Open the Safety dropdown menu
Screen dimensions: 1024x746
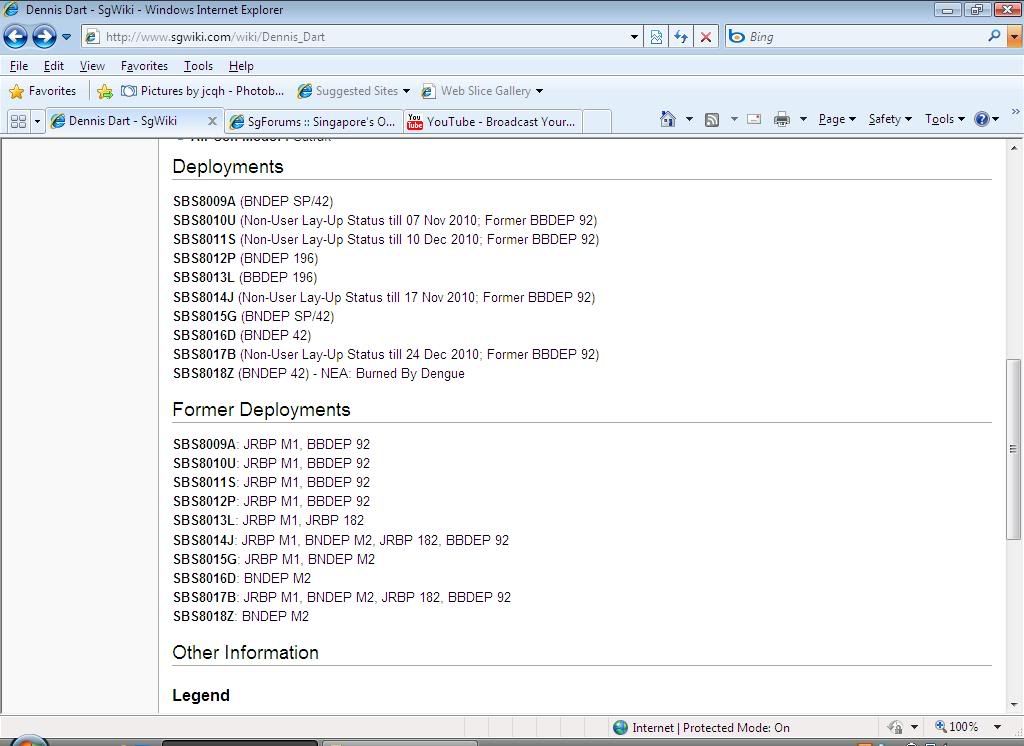coord(889,119)
